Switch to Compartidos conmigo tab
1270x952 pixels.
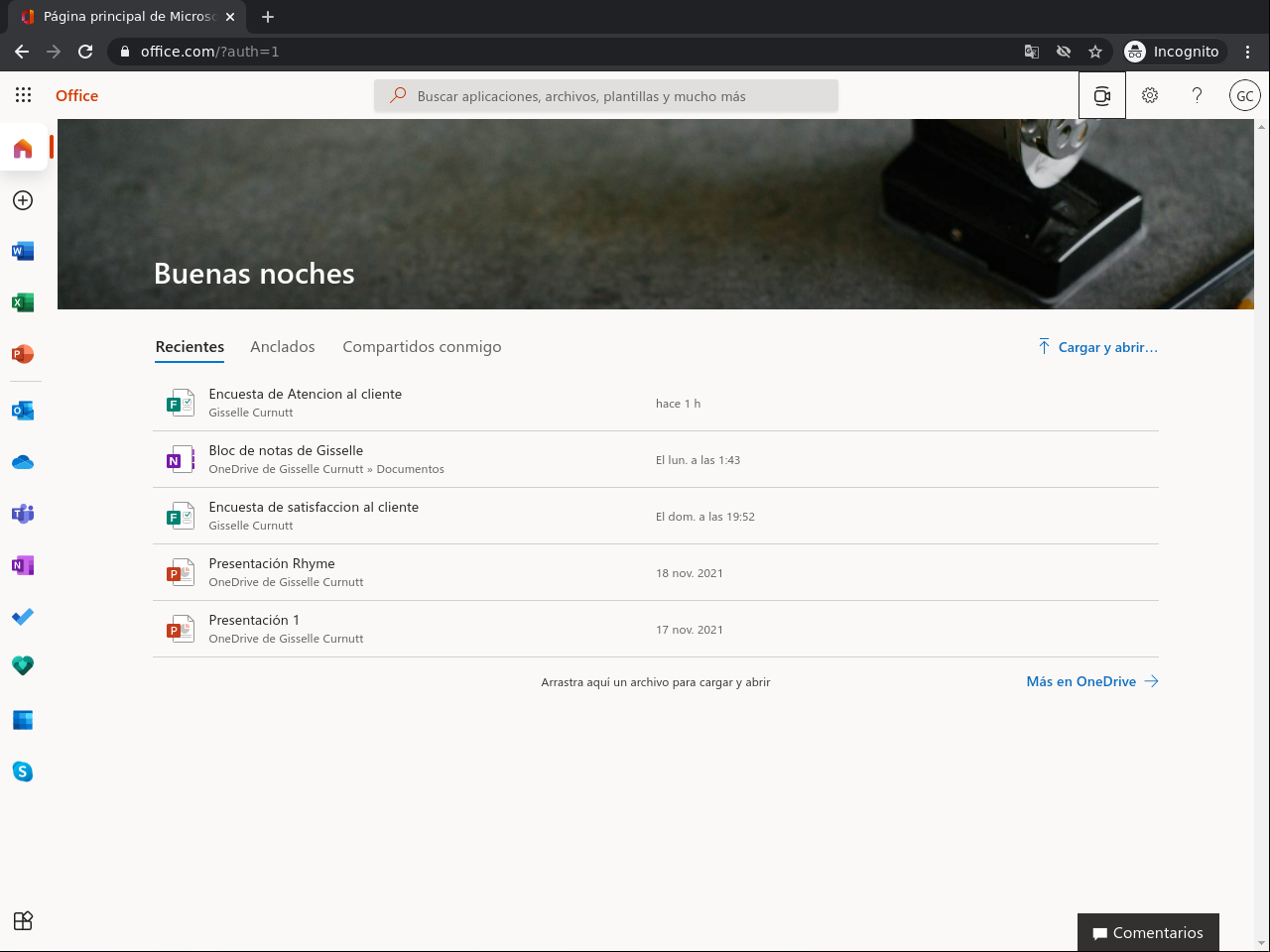pyautogui.click(x=422, y=347)
